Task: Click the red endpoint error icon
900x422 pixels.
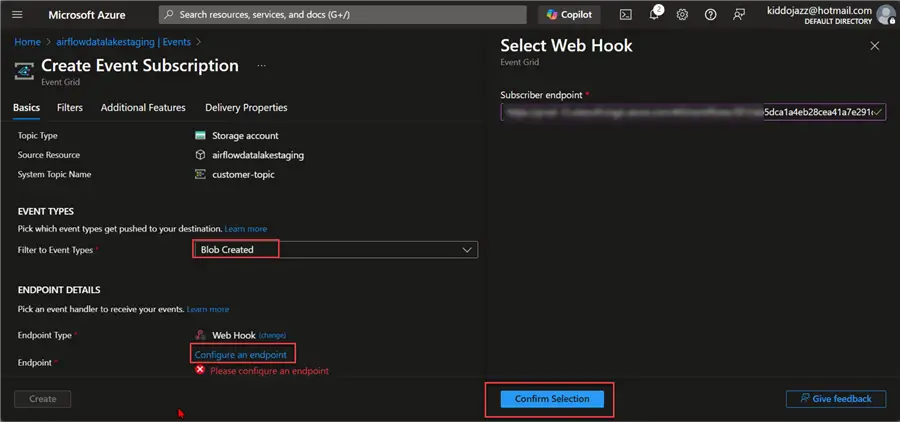Action: point(200,370)
